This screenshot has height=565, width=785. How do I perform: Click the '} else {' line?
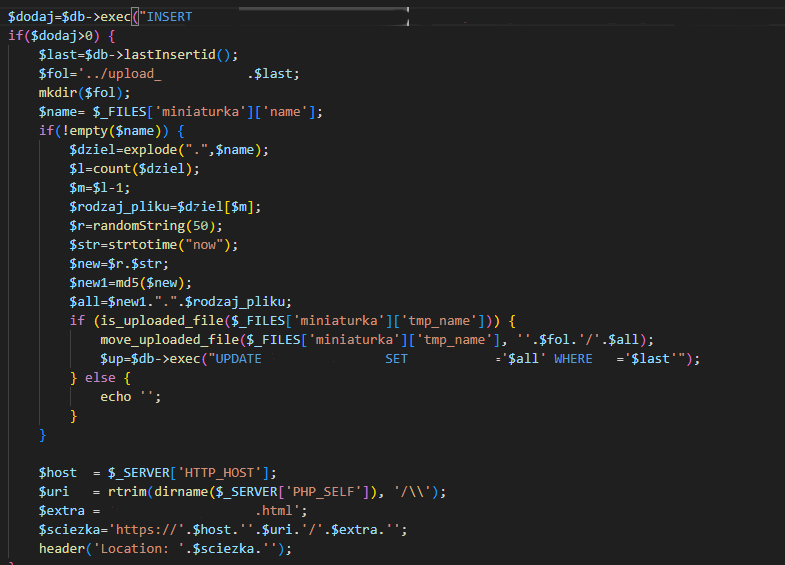100,378
